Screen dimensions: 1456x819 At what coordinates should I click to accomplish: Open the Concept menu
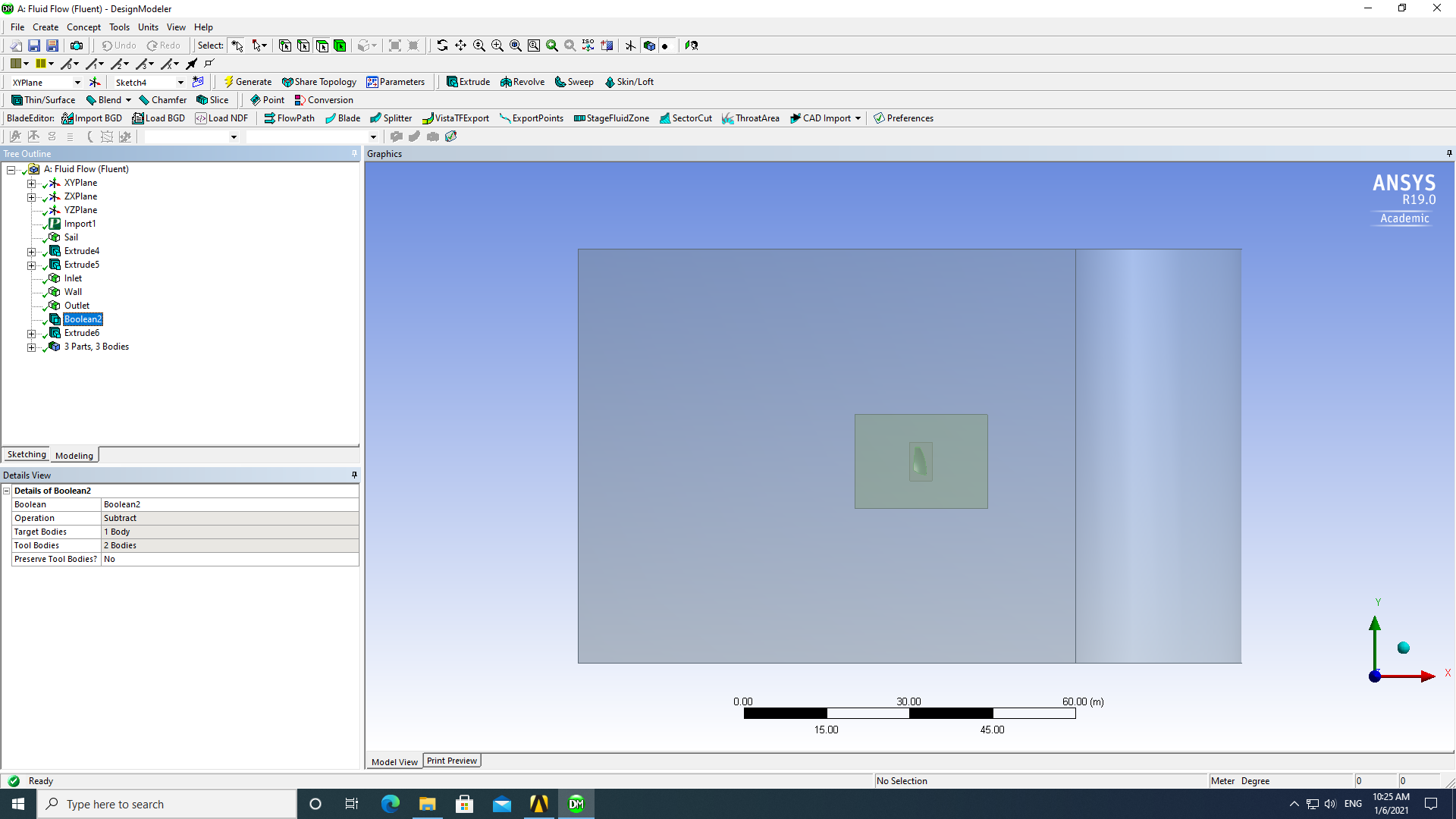click(x=83, y=27)
